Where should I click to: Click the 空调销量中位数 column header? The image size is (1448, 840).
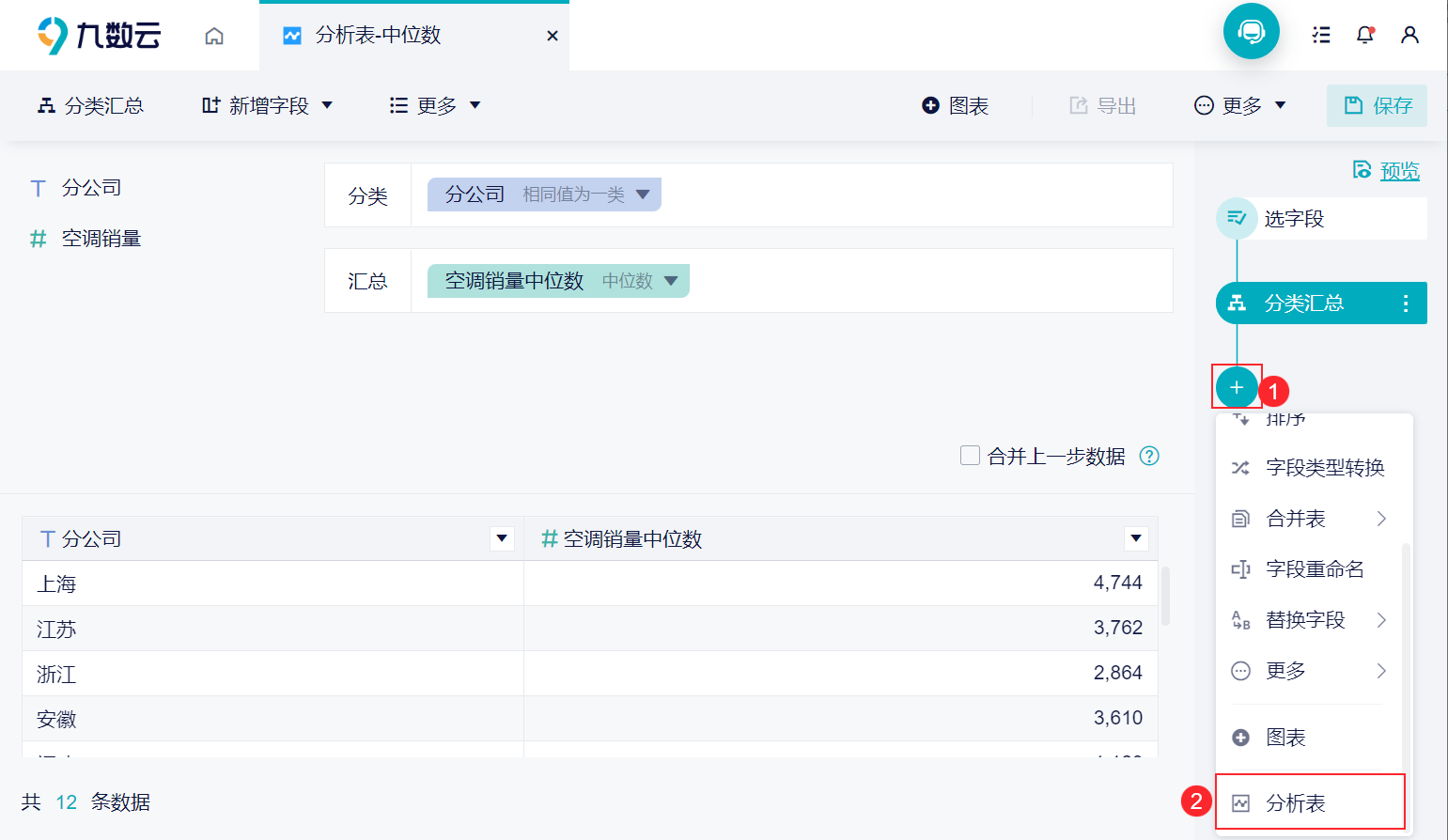[841, 538]
